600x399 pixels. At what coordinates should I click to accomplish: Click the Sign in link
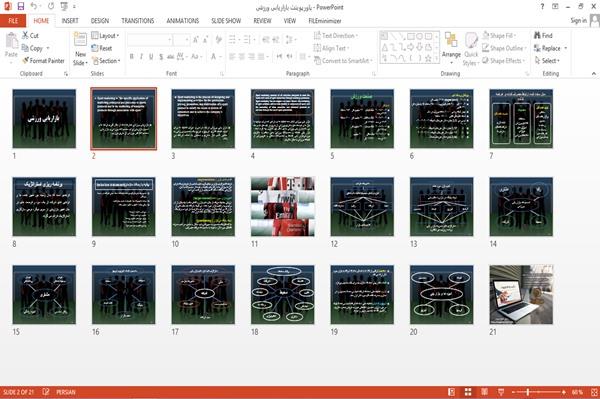(578, 20)
